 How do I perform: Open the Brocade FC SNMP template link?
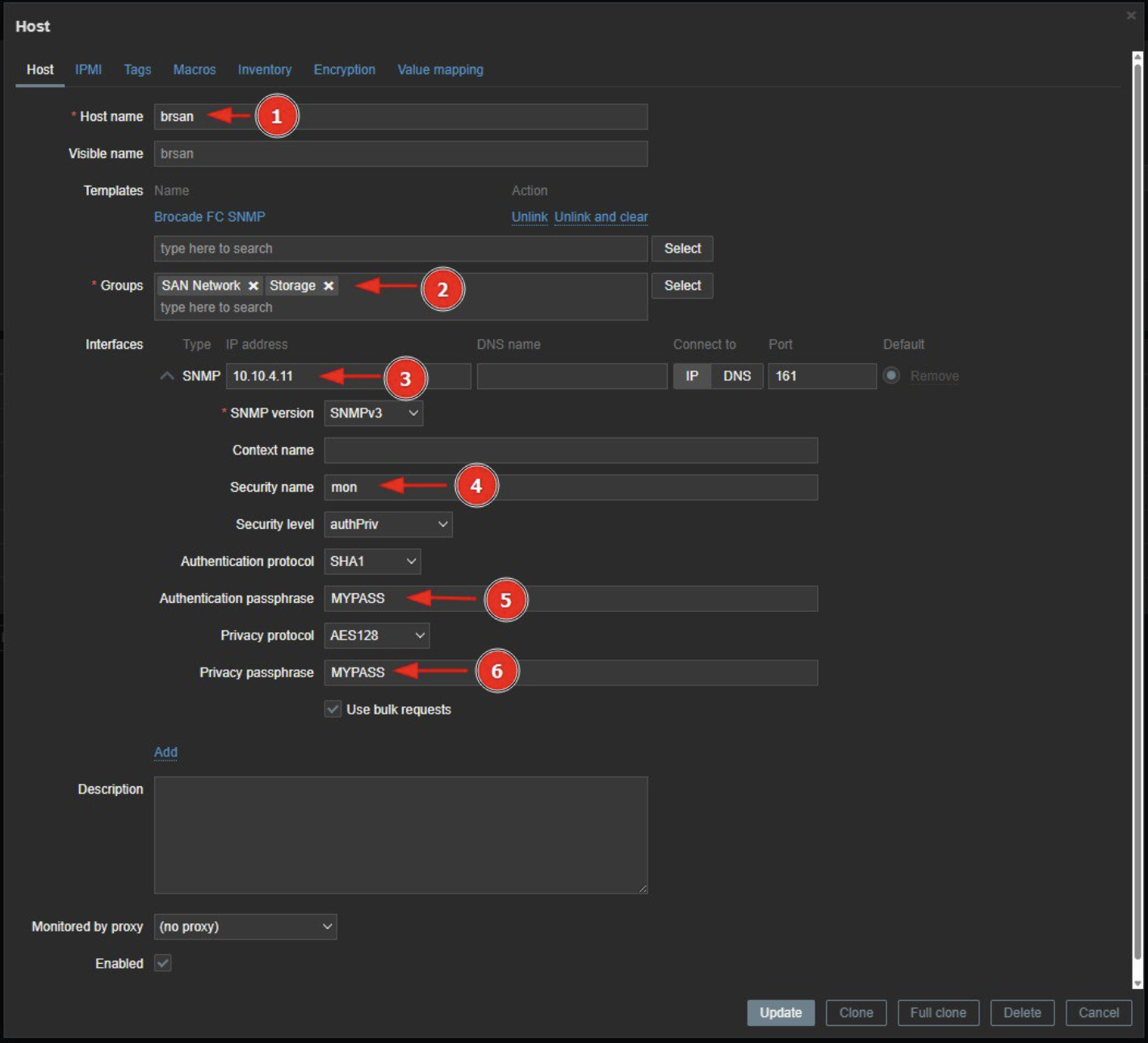pyautogui.click(x=210, y=217)
